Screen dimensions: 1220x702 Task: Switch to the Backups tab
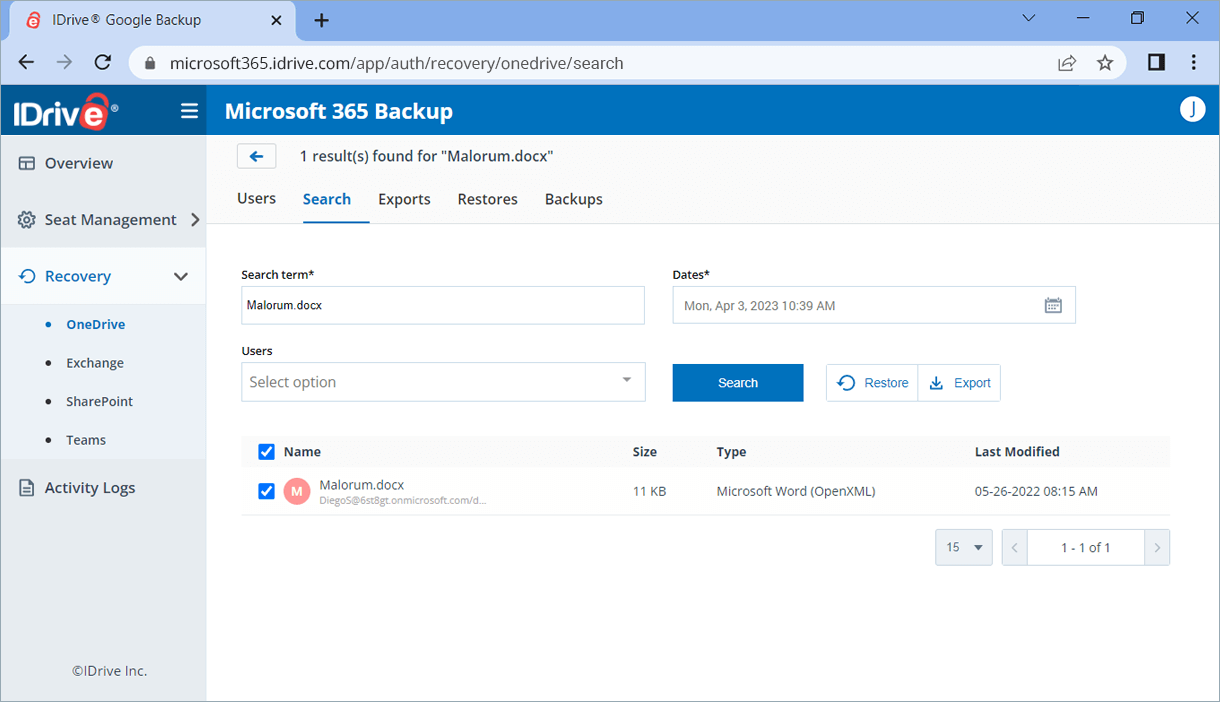tap(574, 199)
